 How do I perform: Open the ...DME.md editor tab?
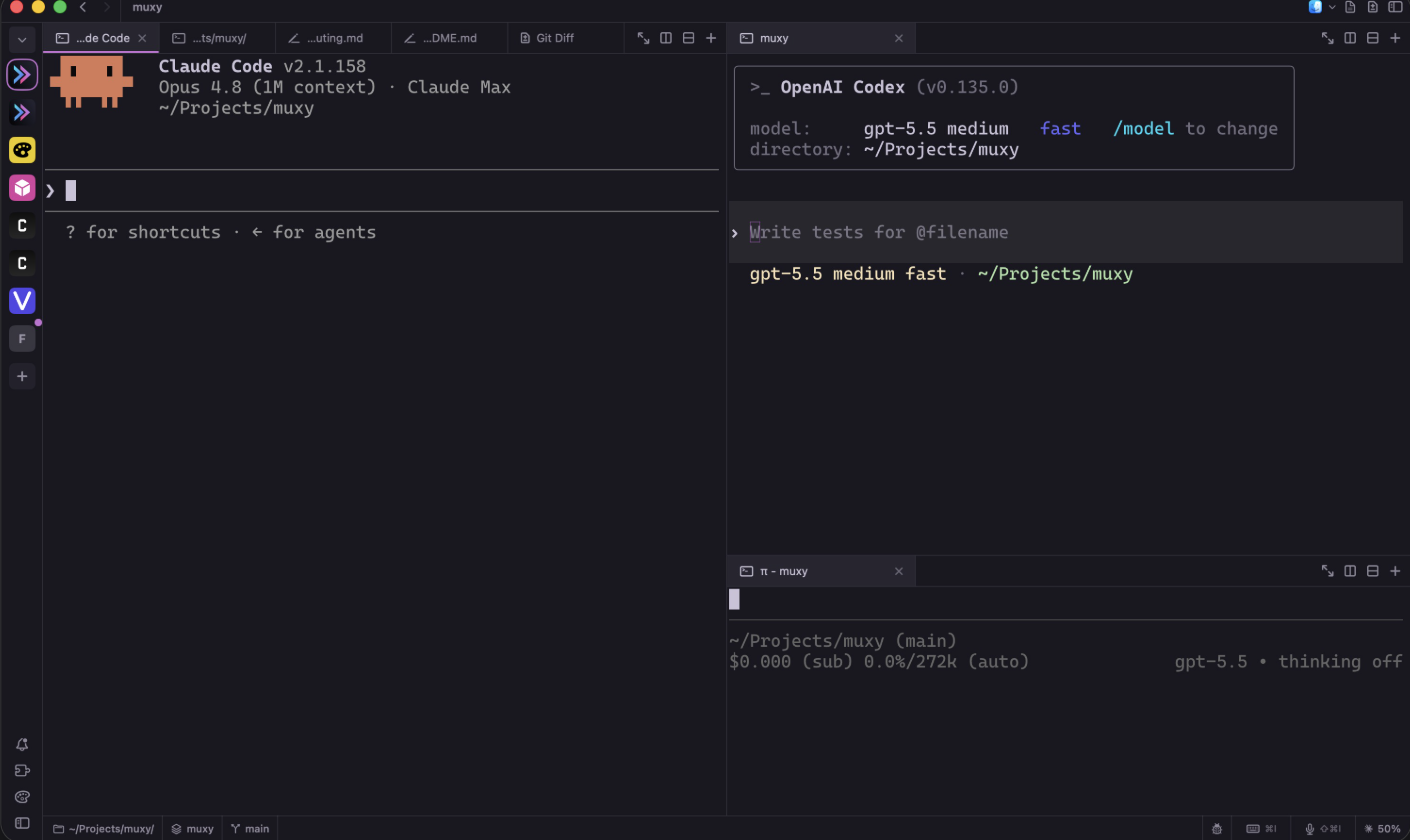pyautogui.click(x=449, y=38)
